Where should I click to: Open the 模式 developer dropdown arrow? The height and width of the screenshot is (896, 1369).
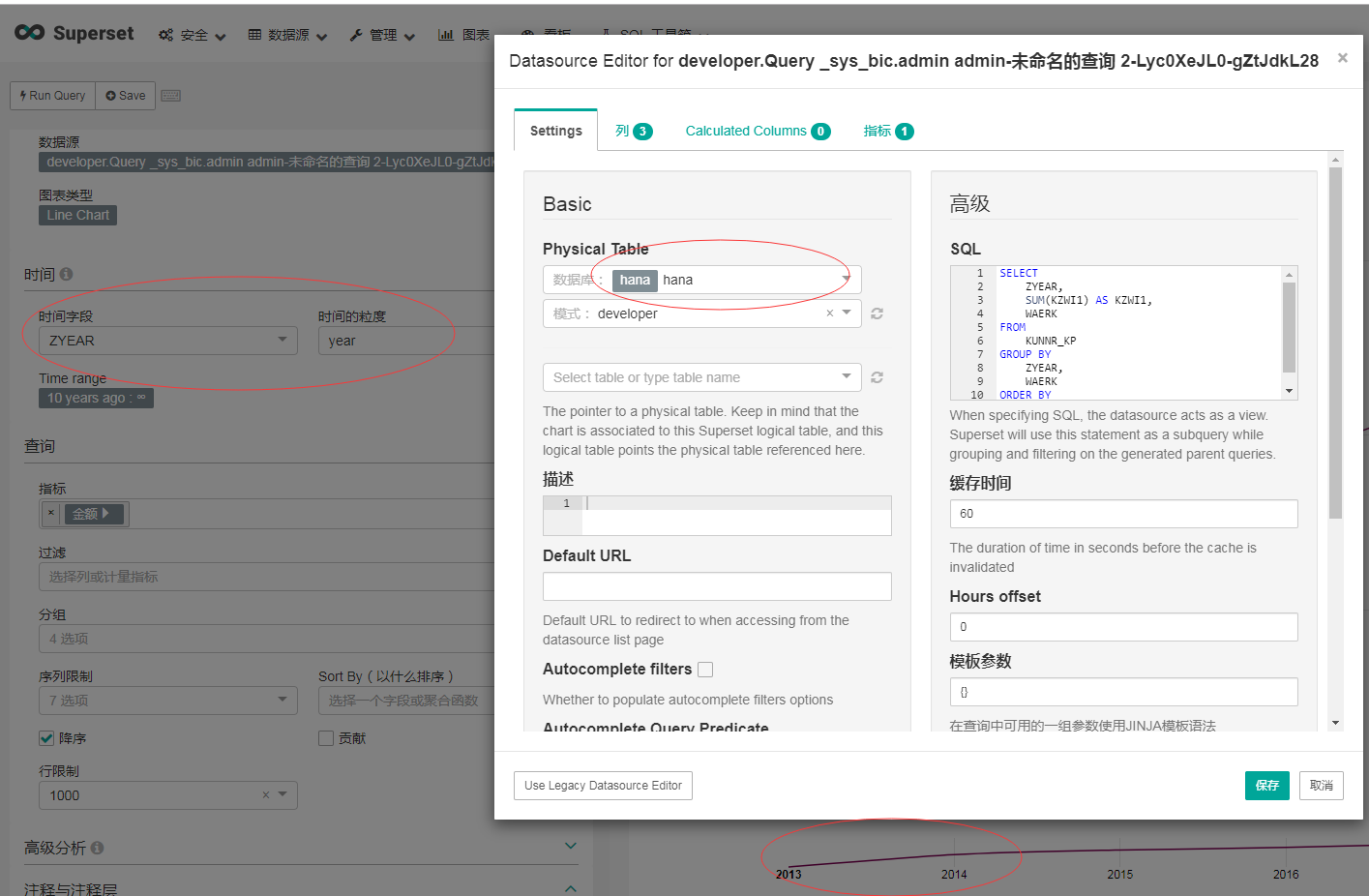tap(847, 314)
